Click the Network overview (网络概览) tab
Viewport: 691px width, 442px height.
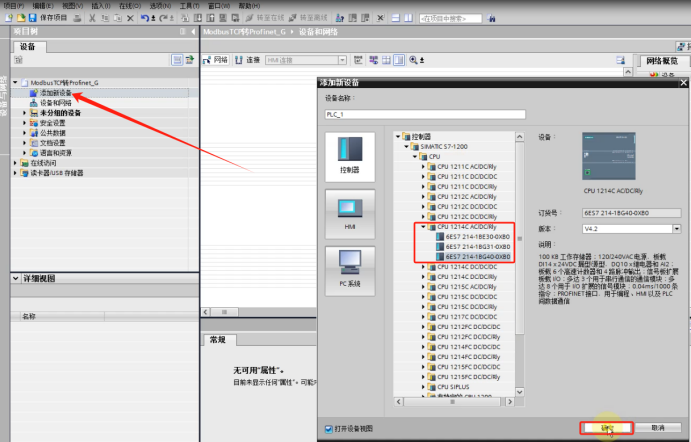[662, 61]
